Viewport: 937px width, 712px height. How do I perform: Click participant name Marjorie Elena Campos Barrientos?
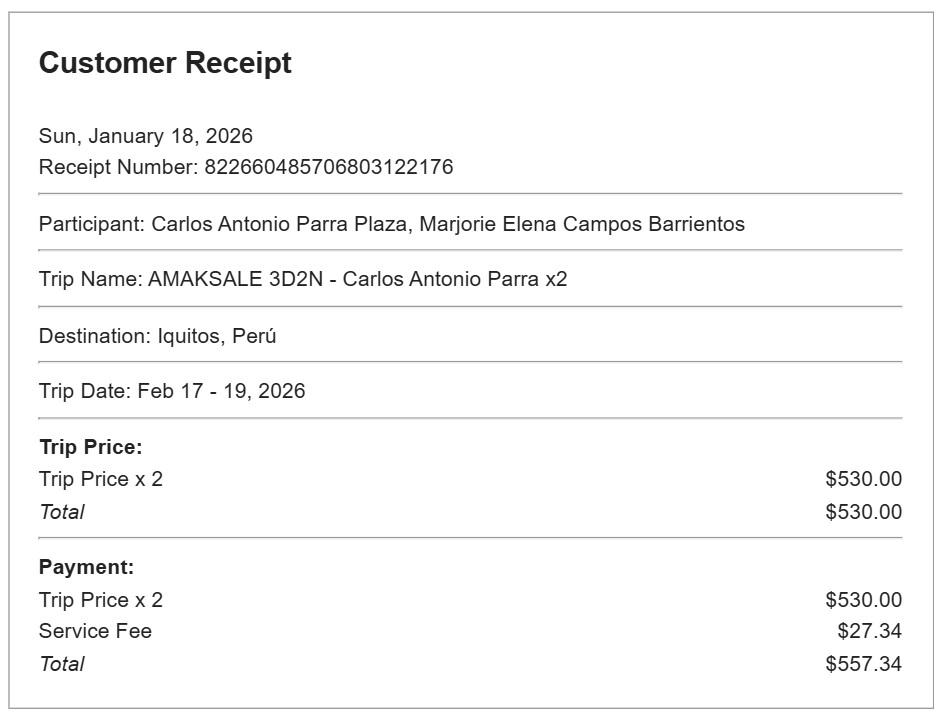pyautogui.click(x=581, y=224)
